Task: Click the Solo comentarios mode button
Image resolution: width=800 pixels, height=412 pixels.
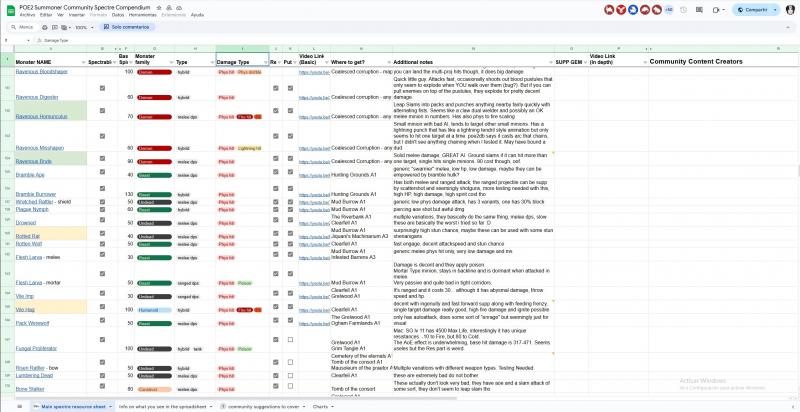Action: [127, 27]
